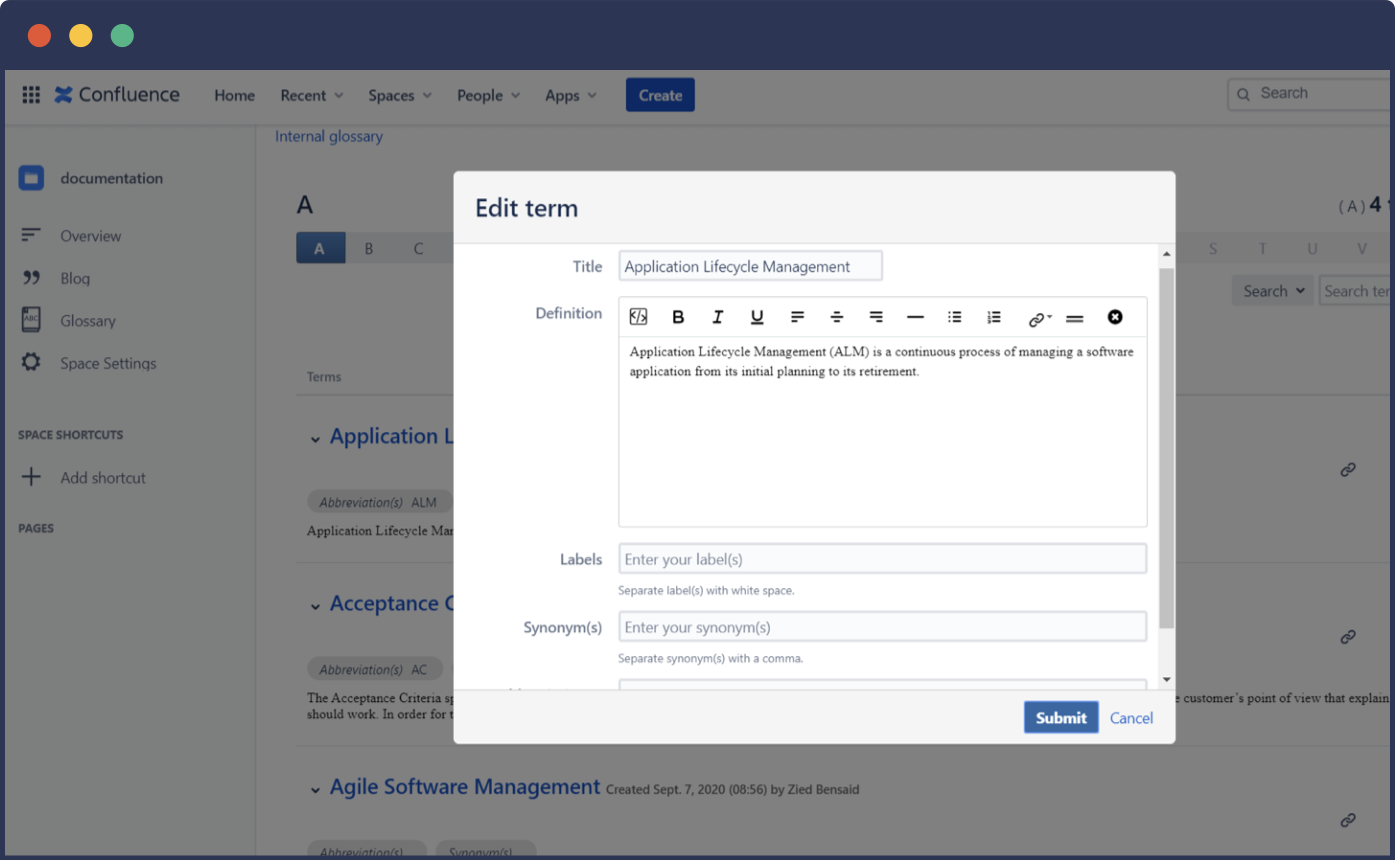Click the yellow minimize window button

coord(81,36)
